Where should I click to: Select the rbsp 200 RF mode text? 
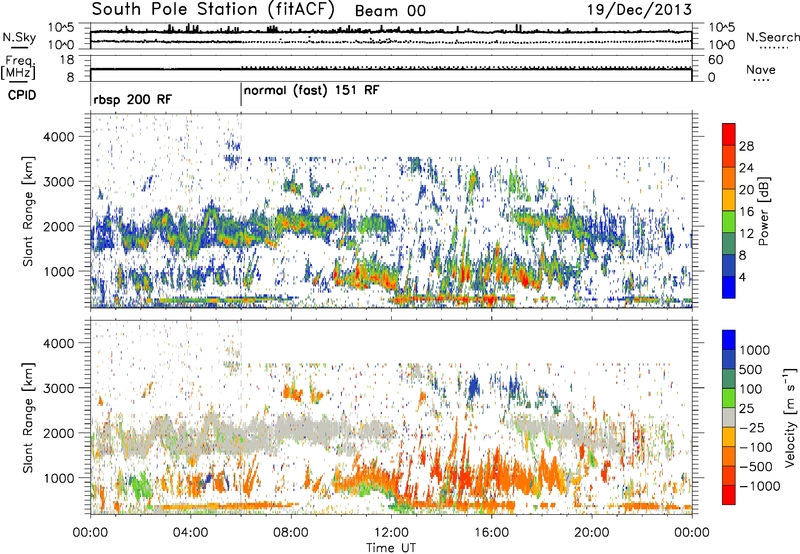pyautogui.click(x=133, y=99)
